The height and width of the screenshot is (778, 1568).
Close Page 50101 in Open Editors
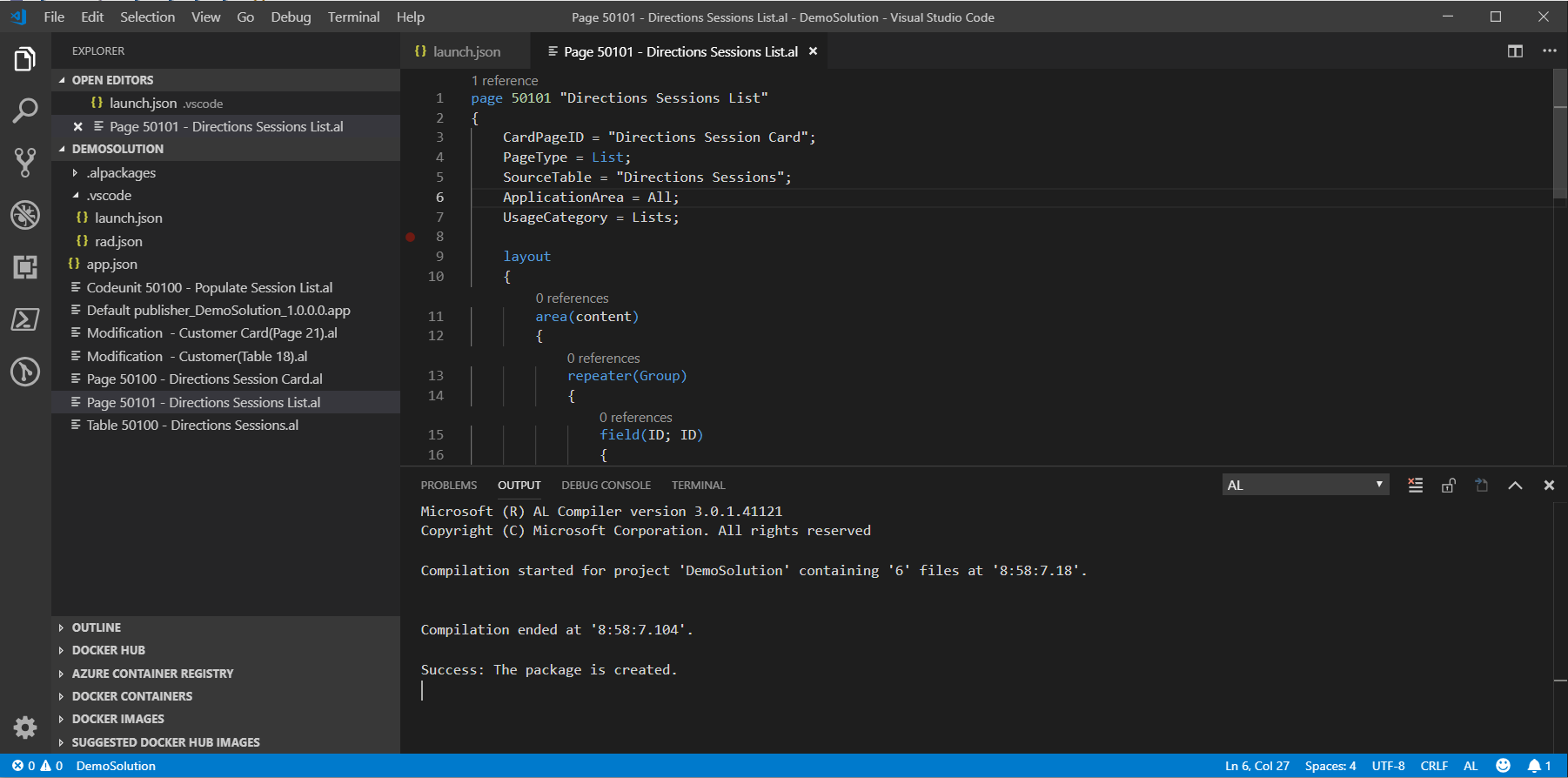tap(78, 126)
